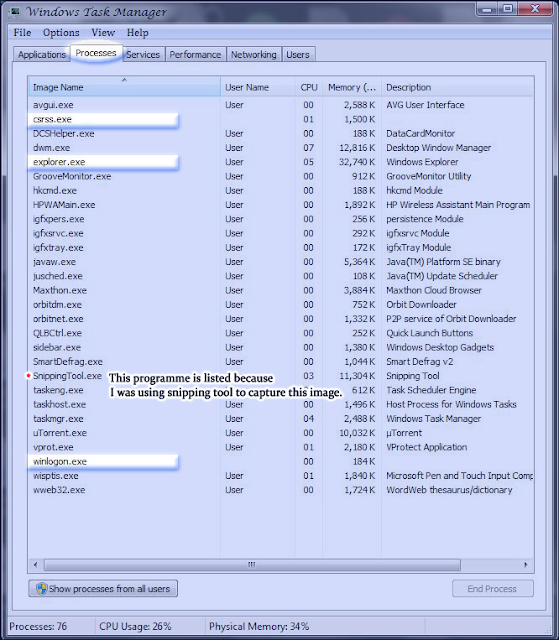Select the orbitnet.exe process

[281, 319]
